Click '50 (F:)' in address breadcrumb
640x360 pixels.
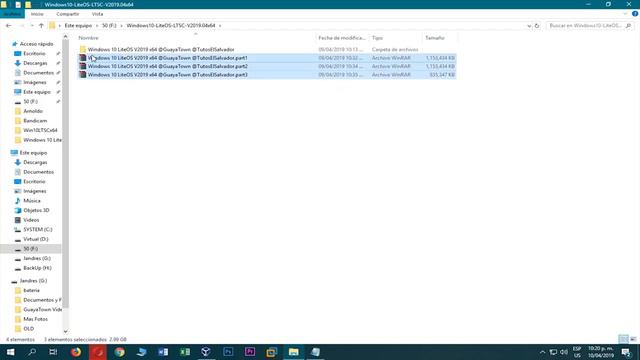pyautogui.click(x=109, y=26)
